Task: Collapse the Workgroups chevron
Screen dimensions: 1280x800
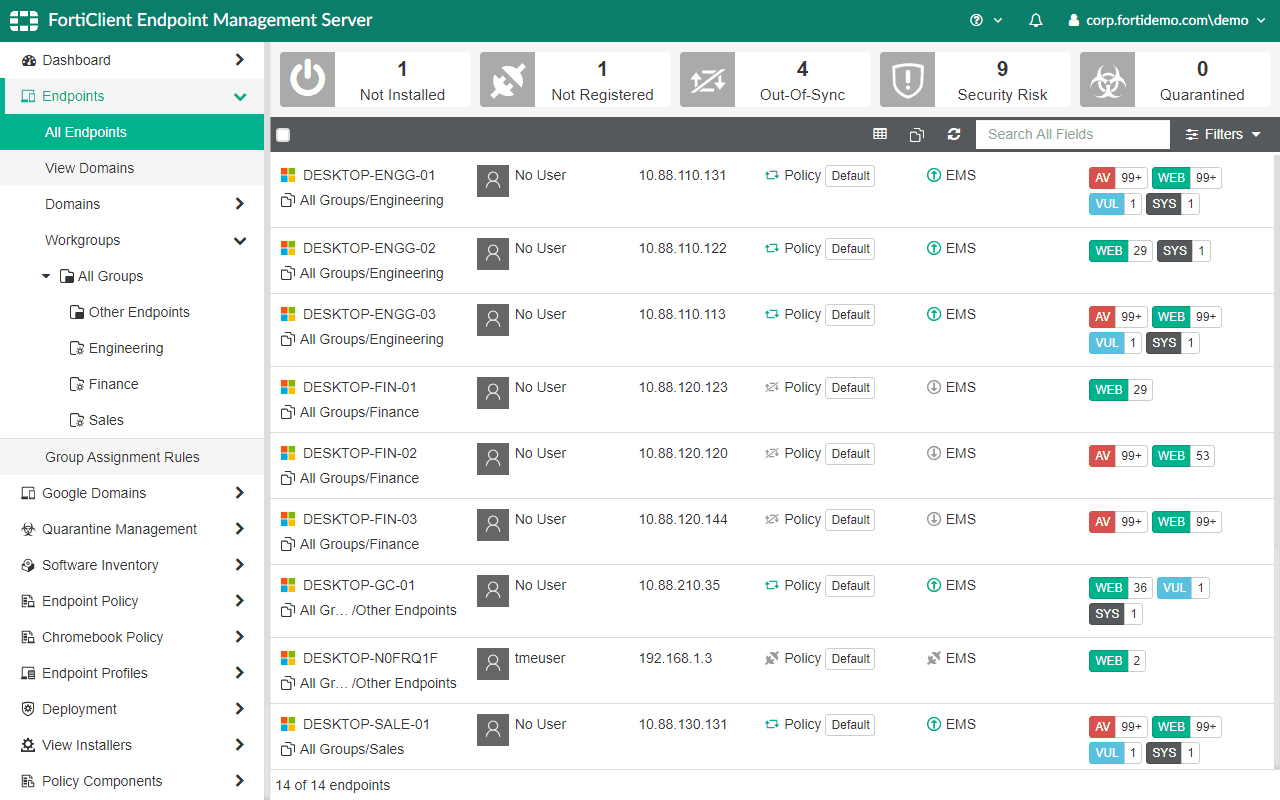Action: pos(240,240)
